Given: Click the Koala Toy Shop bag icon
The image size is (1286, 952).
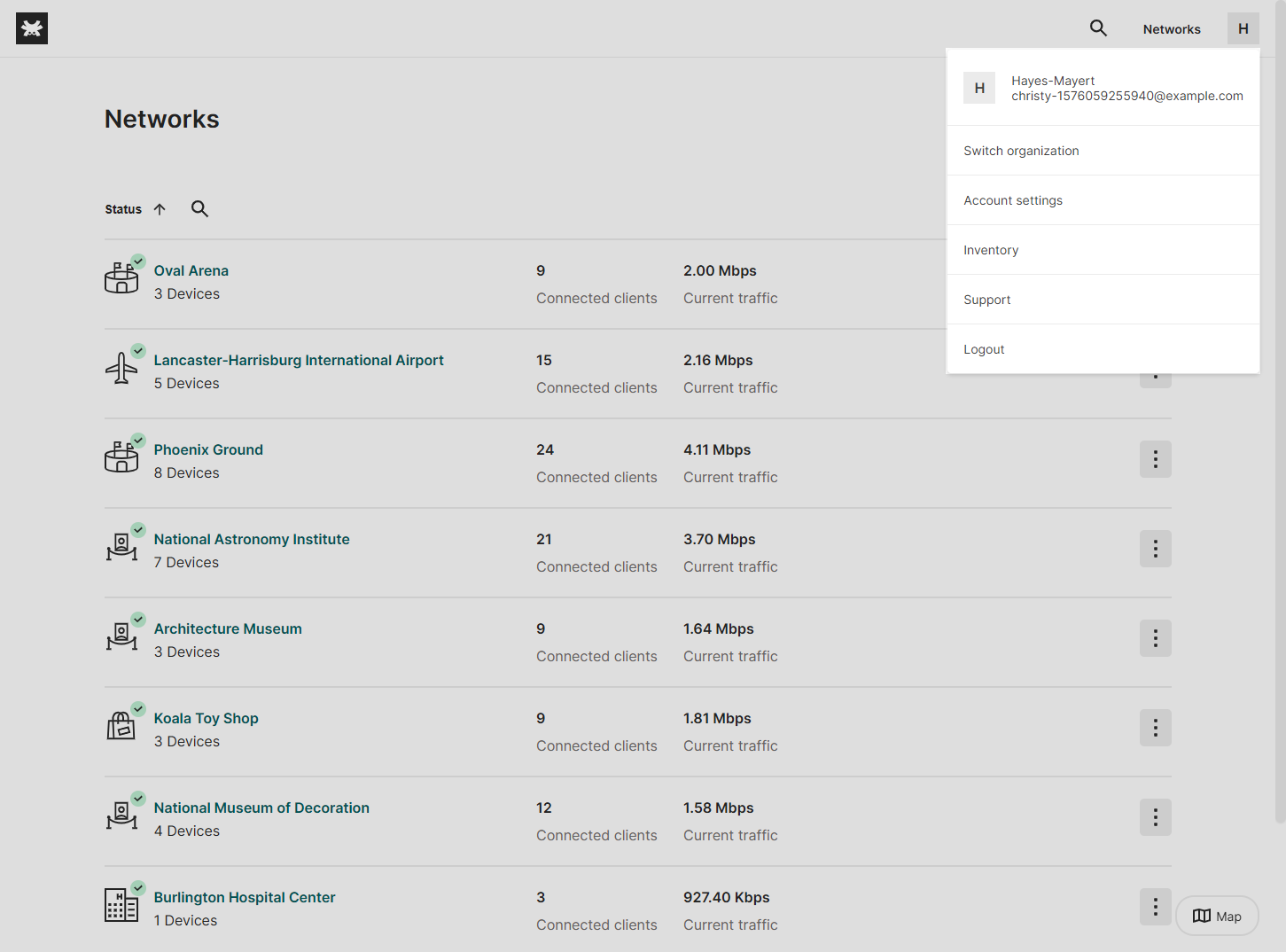Looking at the screenshot, I should tap(121, 726).
